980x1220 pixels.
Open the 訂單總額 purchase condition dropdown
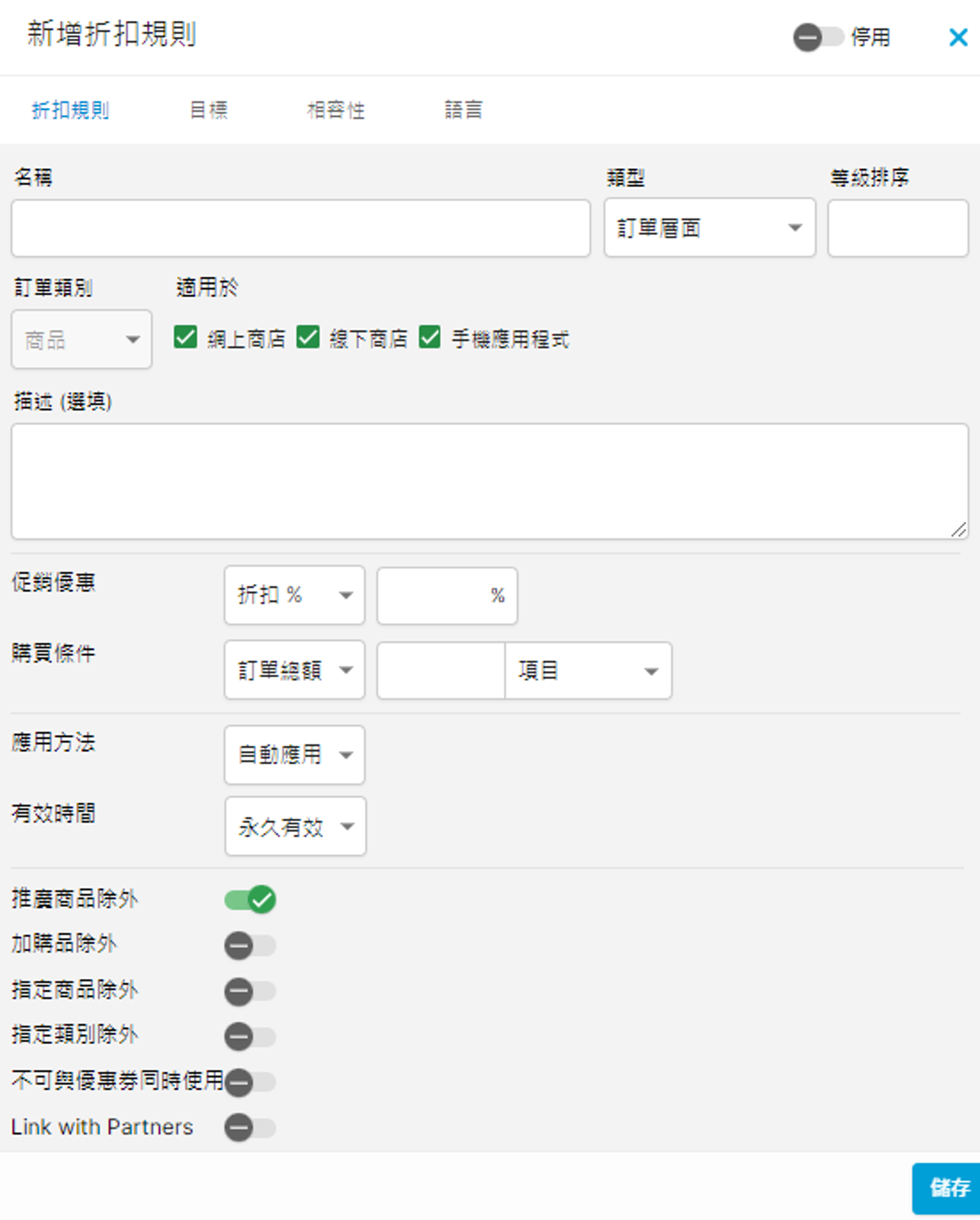(x=294, y=670)
